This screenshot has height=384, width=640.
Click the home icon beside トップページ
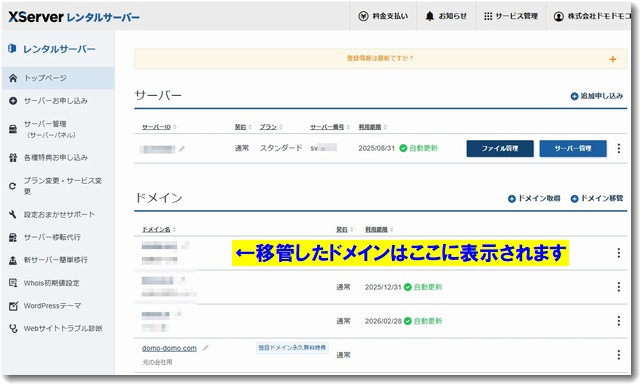click(13, 78)
